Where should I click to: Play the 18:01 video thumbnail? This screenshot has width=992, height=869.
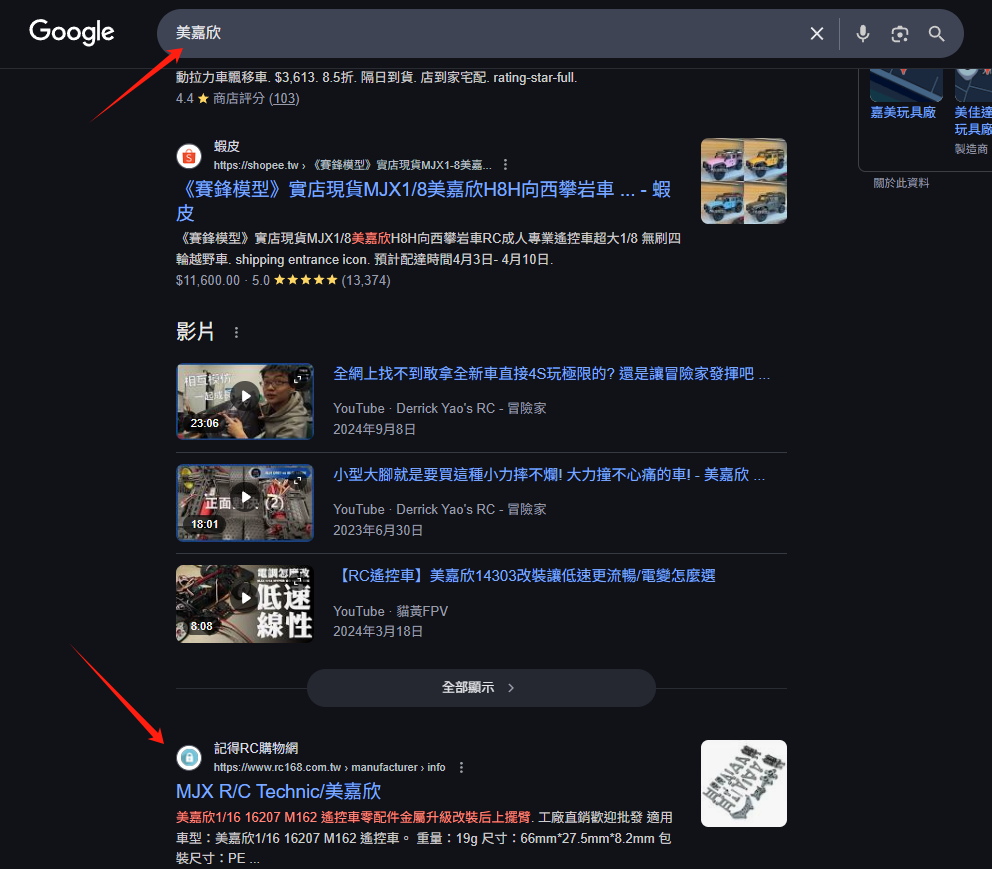click(245, 502)
